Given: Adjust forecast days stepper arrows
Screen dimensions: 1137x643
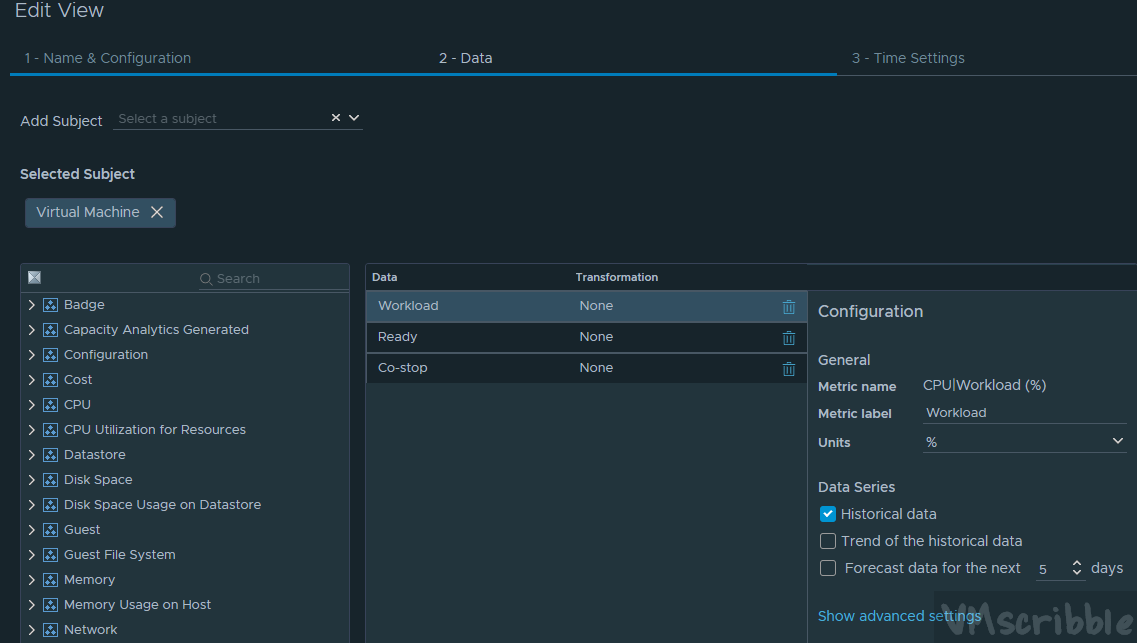Looking at the screenshot, I should [x=1077, y=568].
